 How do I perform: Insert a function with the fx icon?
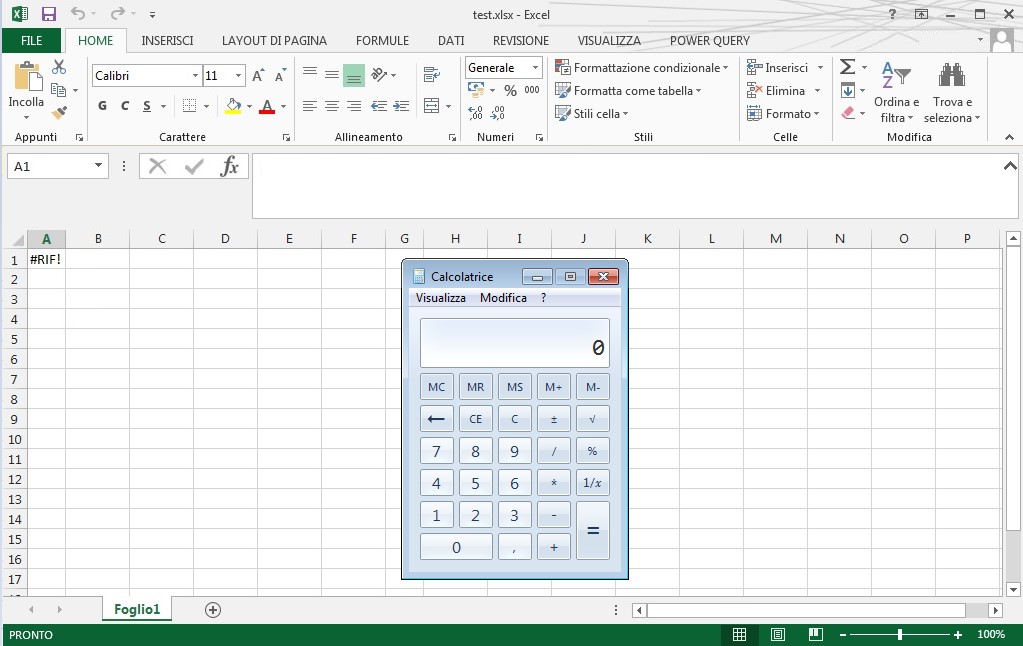coord(230,166)
